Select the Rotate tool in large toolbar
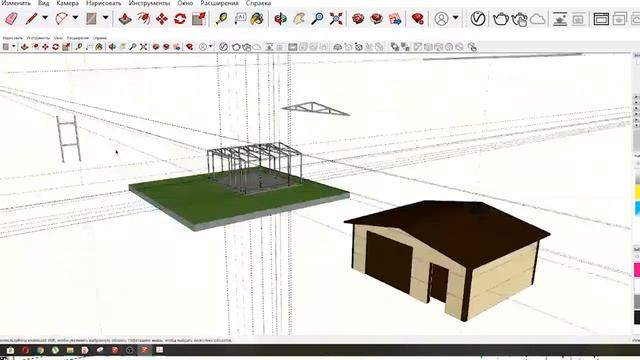Viewport: 640px width, 360px height. [180, 19]
